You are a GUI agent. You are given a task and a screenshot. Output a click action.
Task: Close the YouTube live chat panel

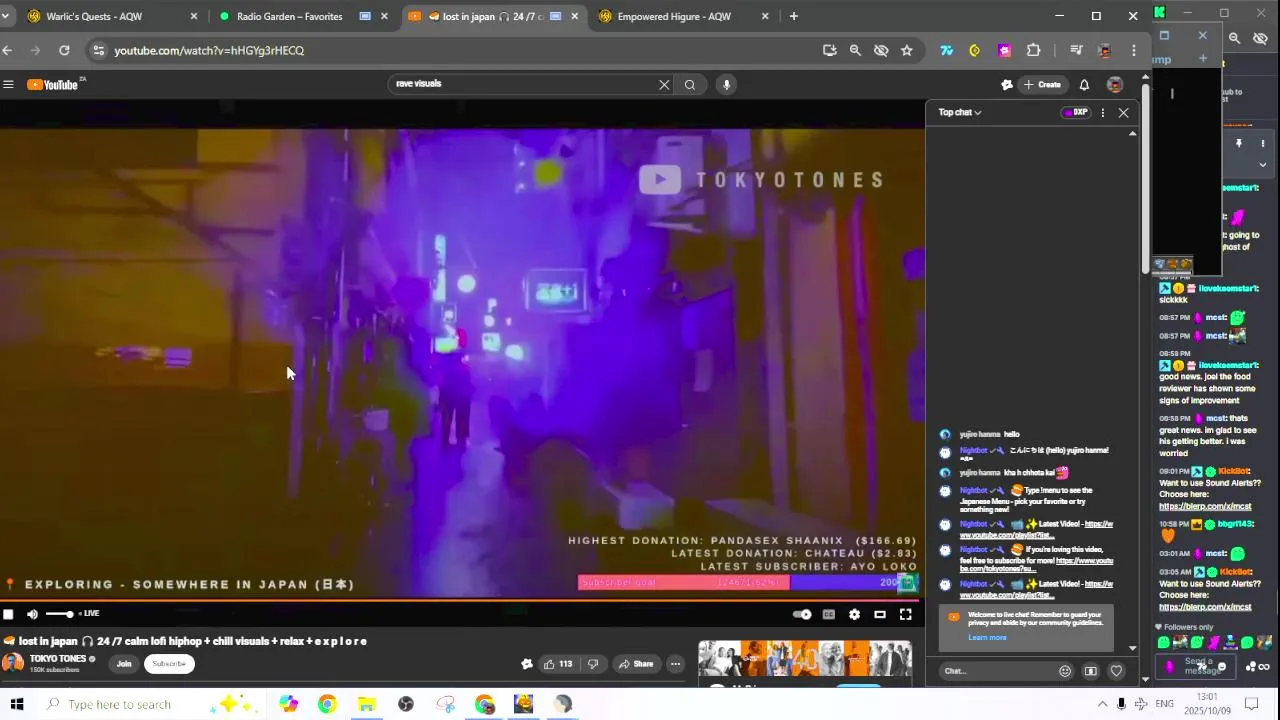[x=1124, y=113]
